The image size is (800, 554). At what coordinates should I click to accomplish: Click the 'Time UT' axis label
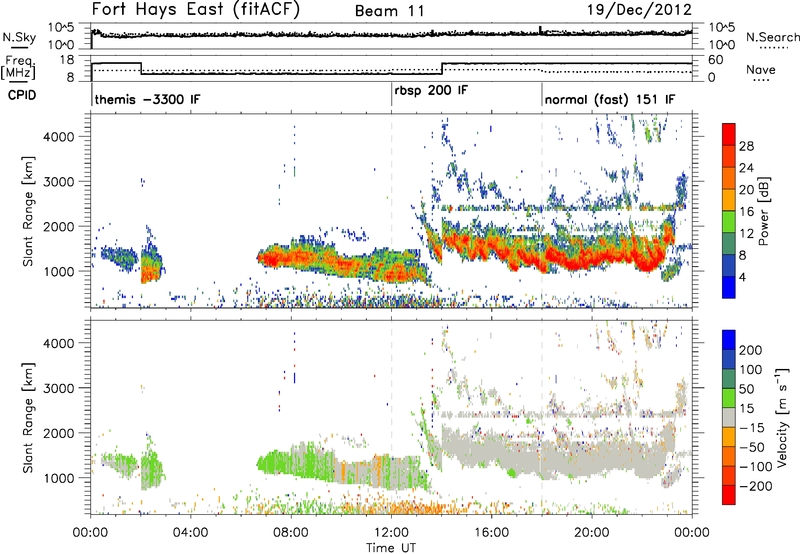(x=391, y=548)
